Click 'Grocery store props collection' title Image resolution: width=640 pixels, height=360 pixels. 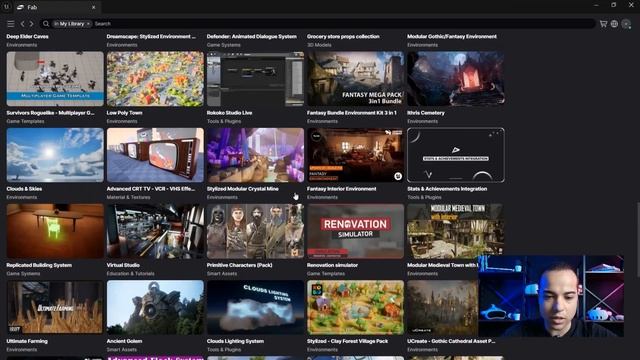point(343,36)
